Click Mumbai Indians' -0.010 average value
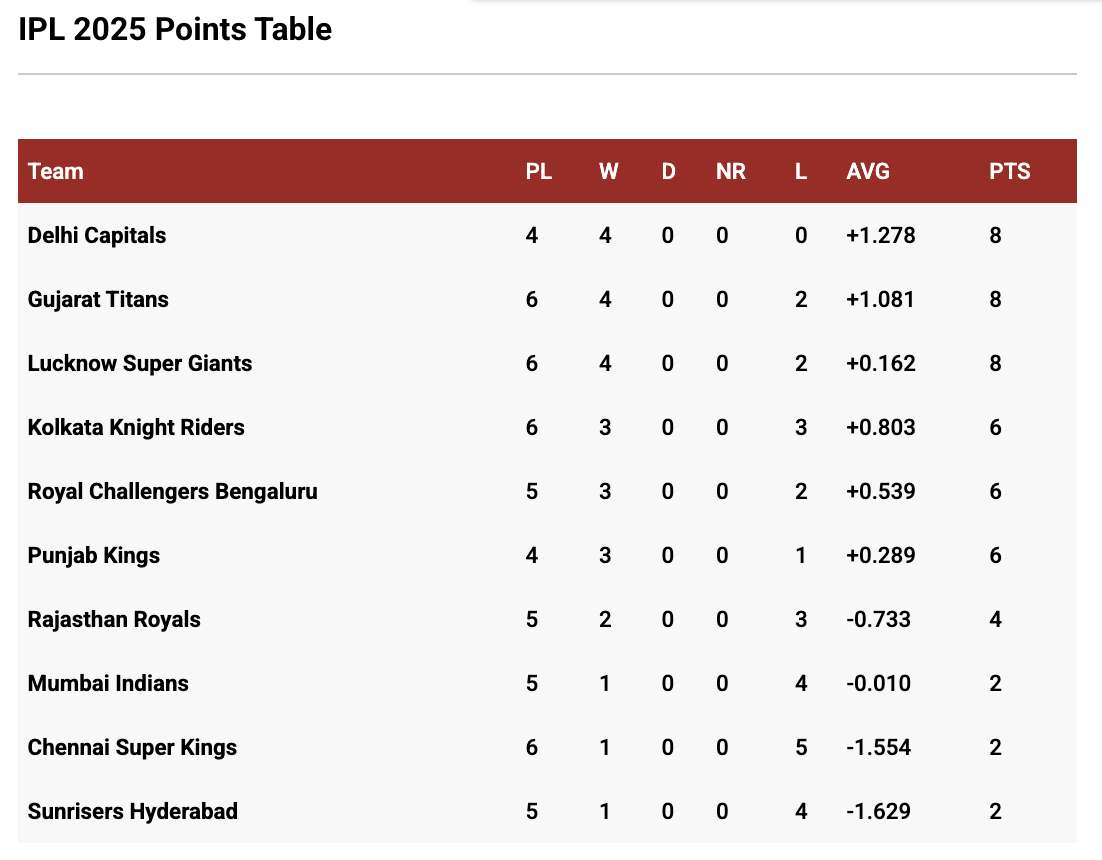The width and height of the screenshot is (1102, 860). (x=878, y=684)
